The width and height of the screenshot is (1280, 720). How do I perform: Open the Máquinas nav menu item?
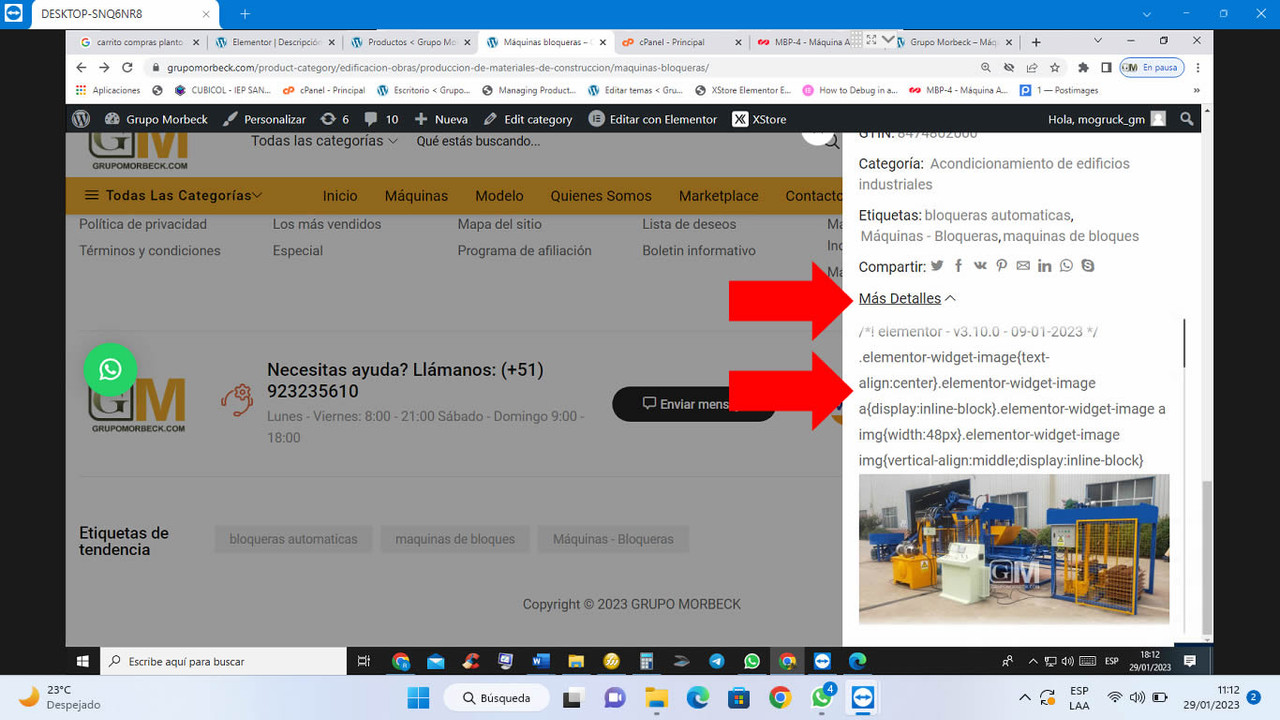[416, 196]
